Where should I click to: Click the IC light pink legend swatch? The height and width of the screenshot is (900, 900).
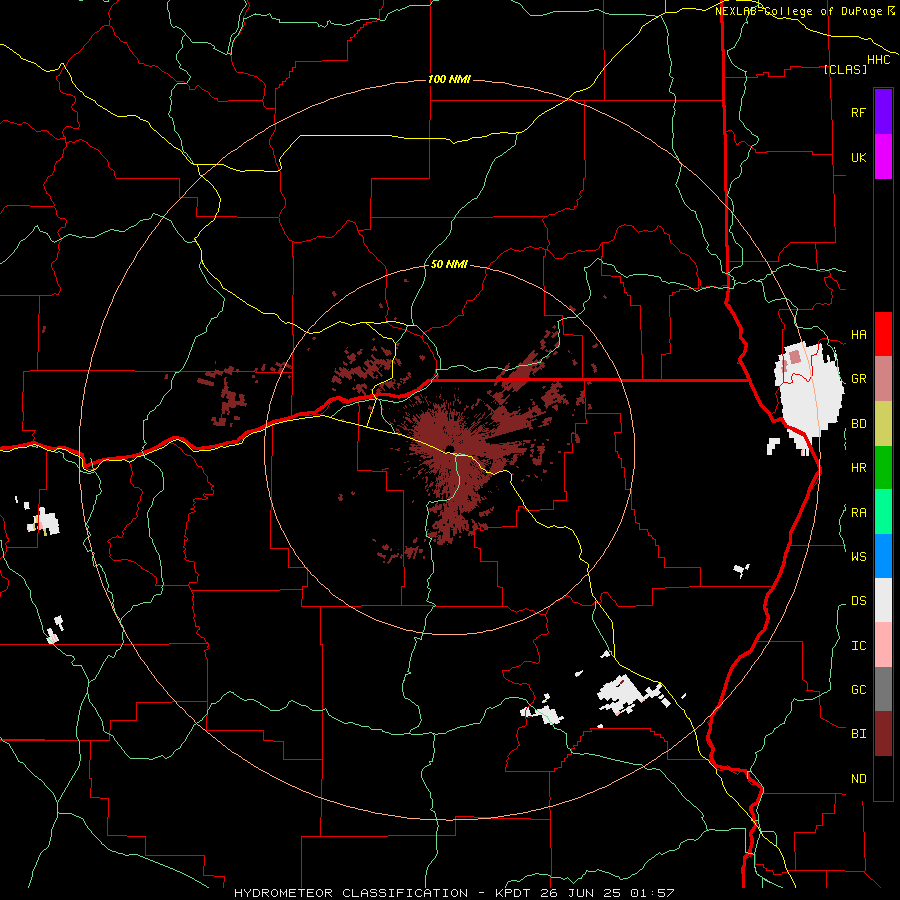point(883,645)
